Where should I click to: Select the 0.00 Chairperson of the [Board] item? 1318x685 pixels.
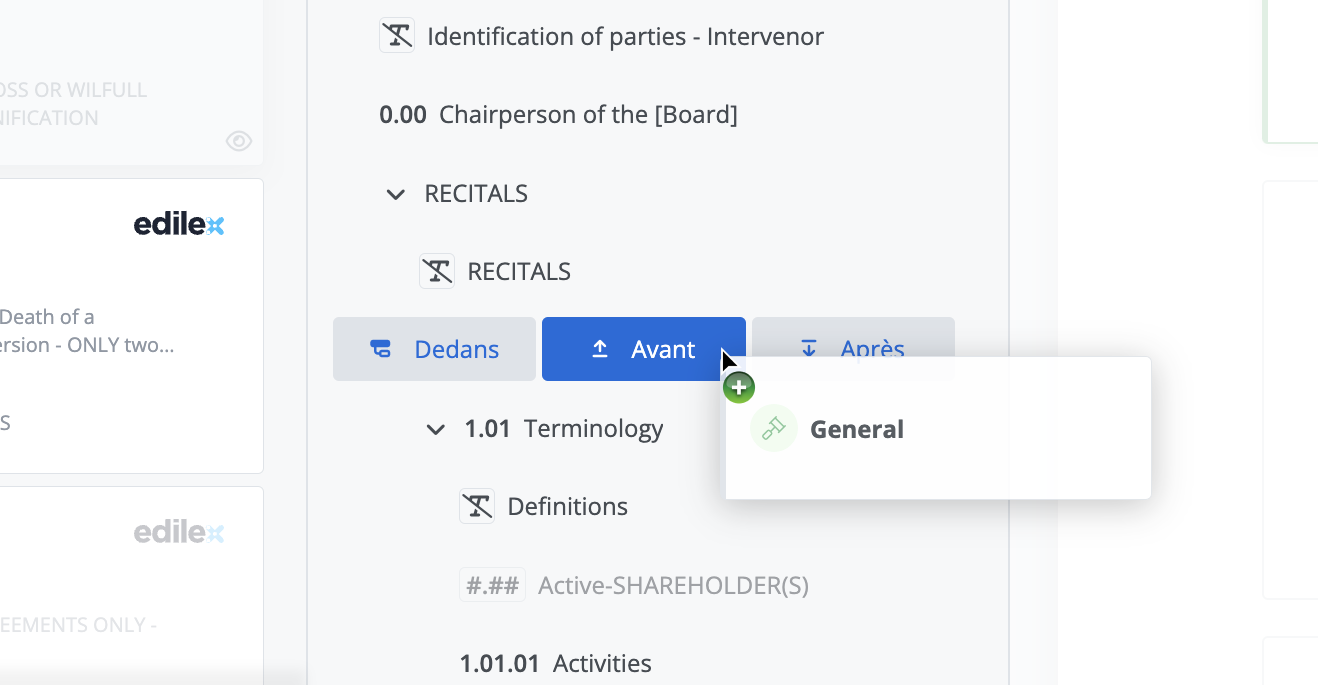tap(558, 115)
